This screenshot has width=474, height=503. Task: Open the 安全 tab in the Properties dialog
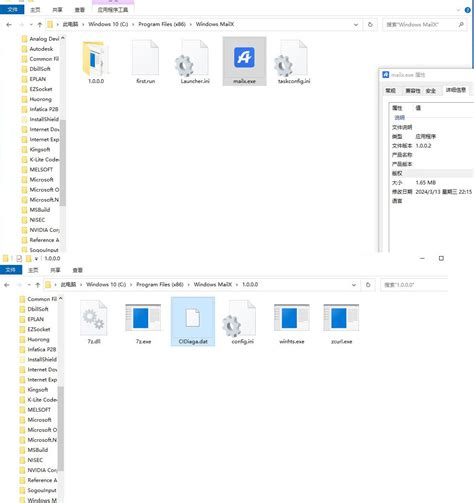[x=431, y=90]
